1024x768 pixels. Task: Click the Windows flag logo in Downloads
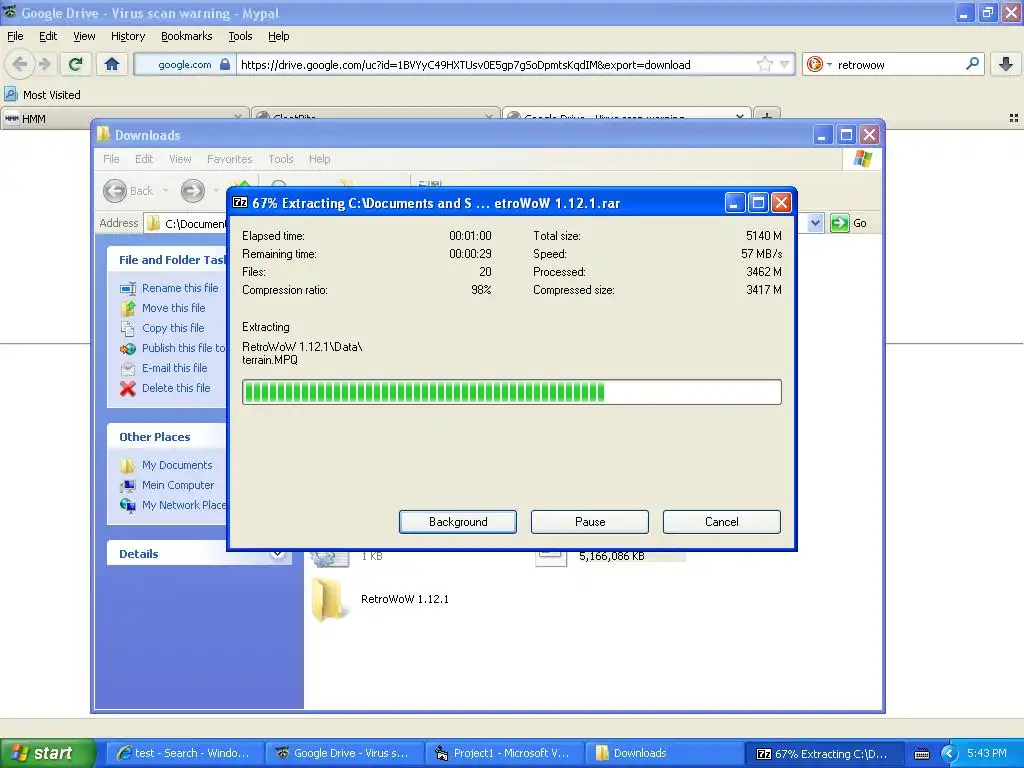click(863, 159)
